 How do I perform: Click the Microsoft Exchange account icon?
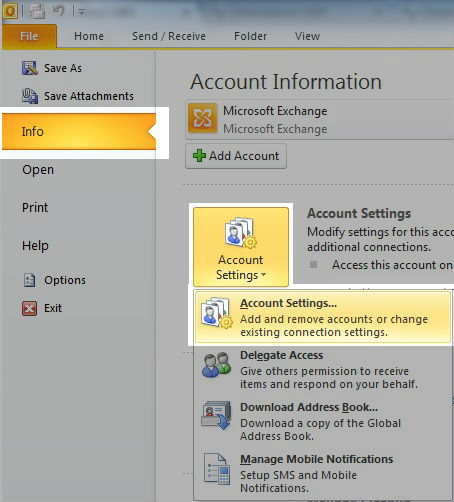202,118
